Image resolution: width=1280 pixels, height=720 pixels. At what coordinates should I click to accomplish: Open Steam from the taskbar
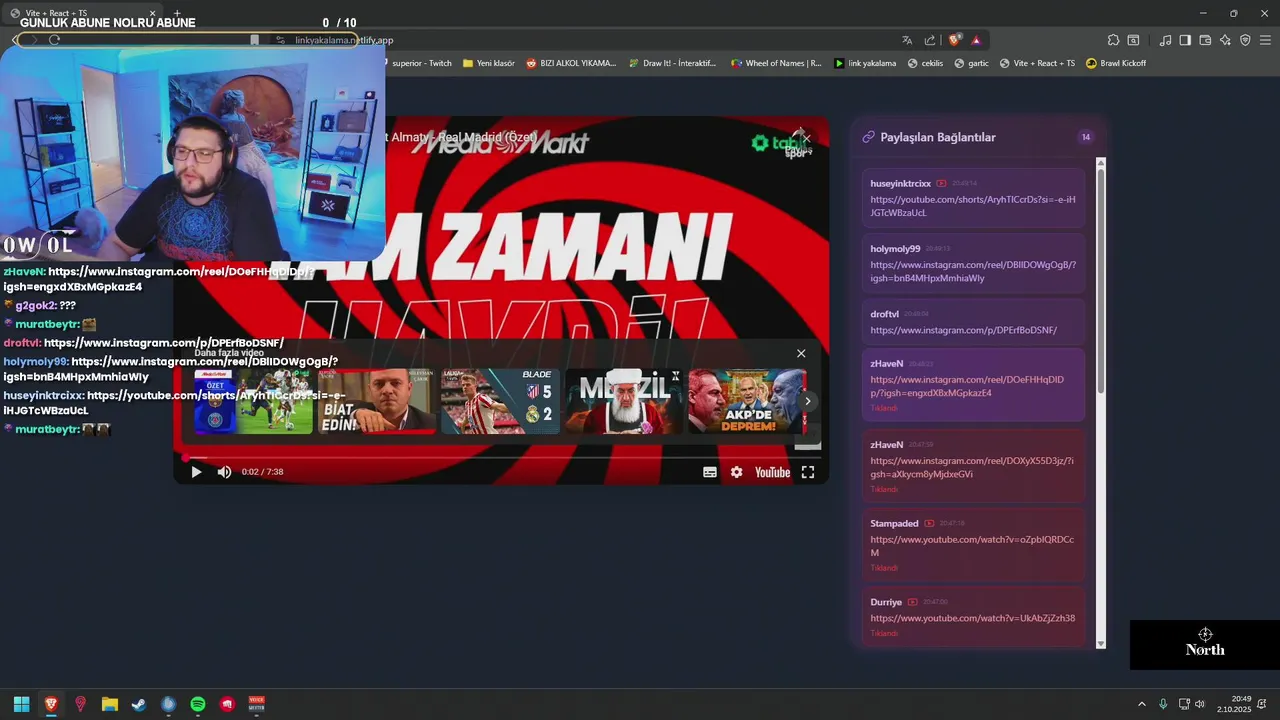click(139, 704)
